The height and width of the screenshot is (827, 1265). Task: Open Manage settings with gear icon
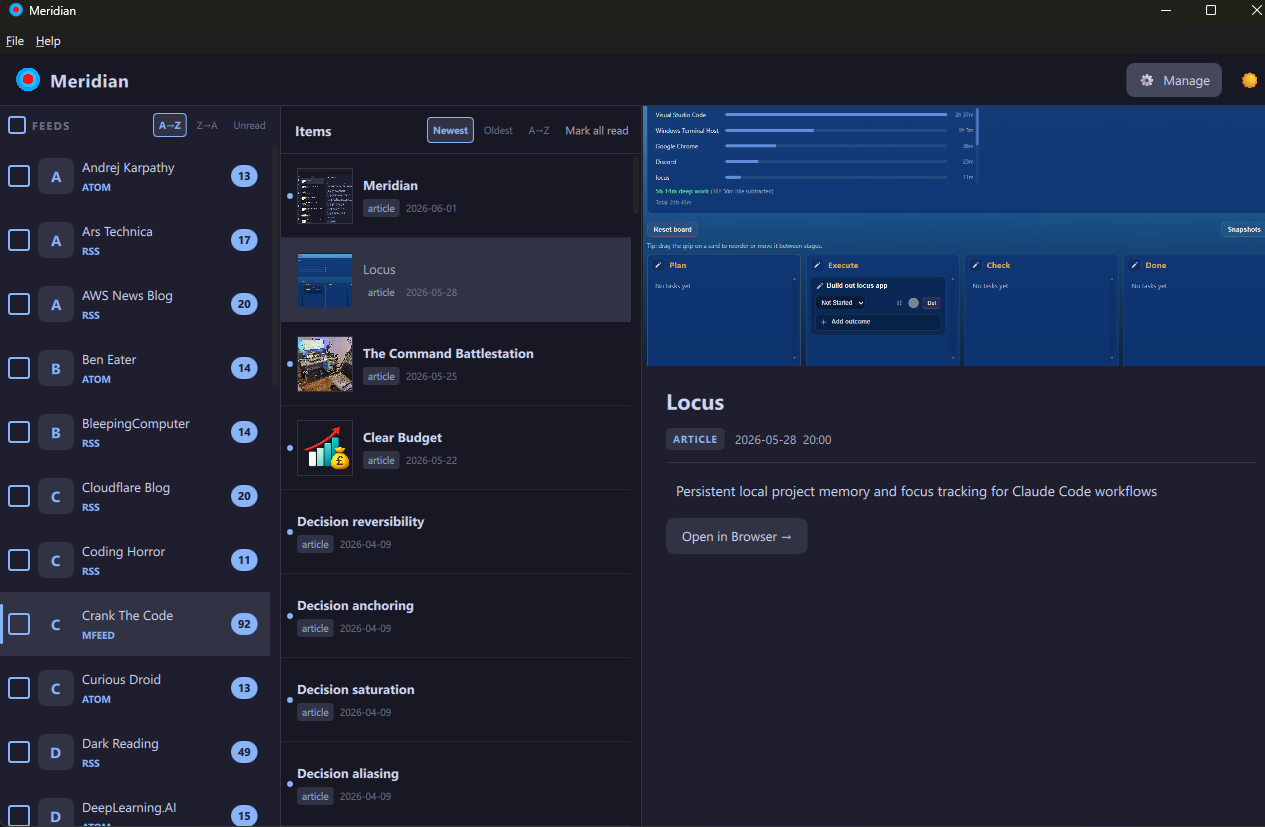point(1174,80)
